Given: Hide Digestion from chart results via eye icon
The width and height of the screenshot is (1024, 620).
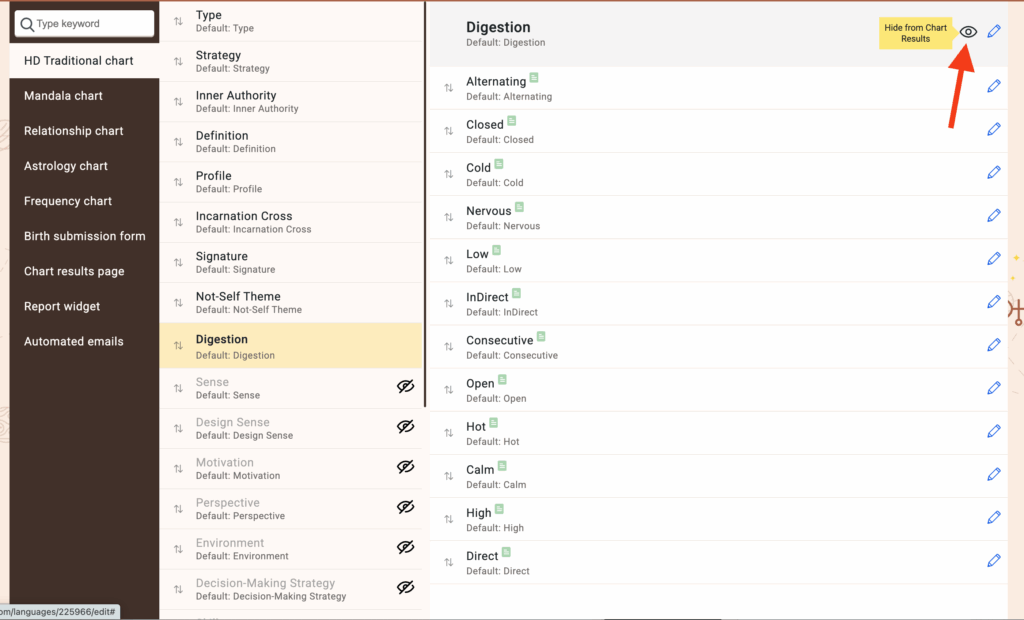Looking at the screenshot, I should click(967, 32).
